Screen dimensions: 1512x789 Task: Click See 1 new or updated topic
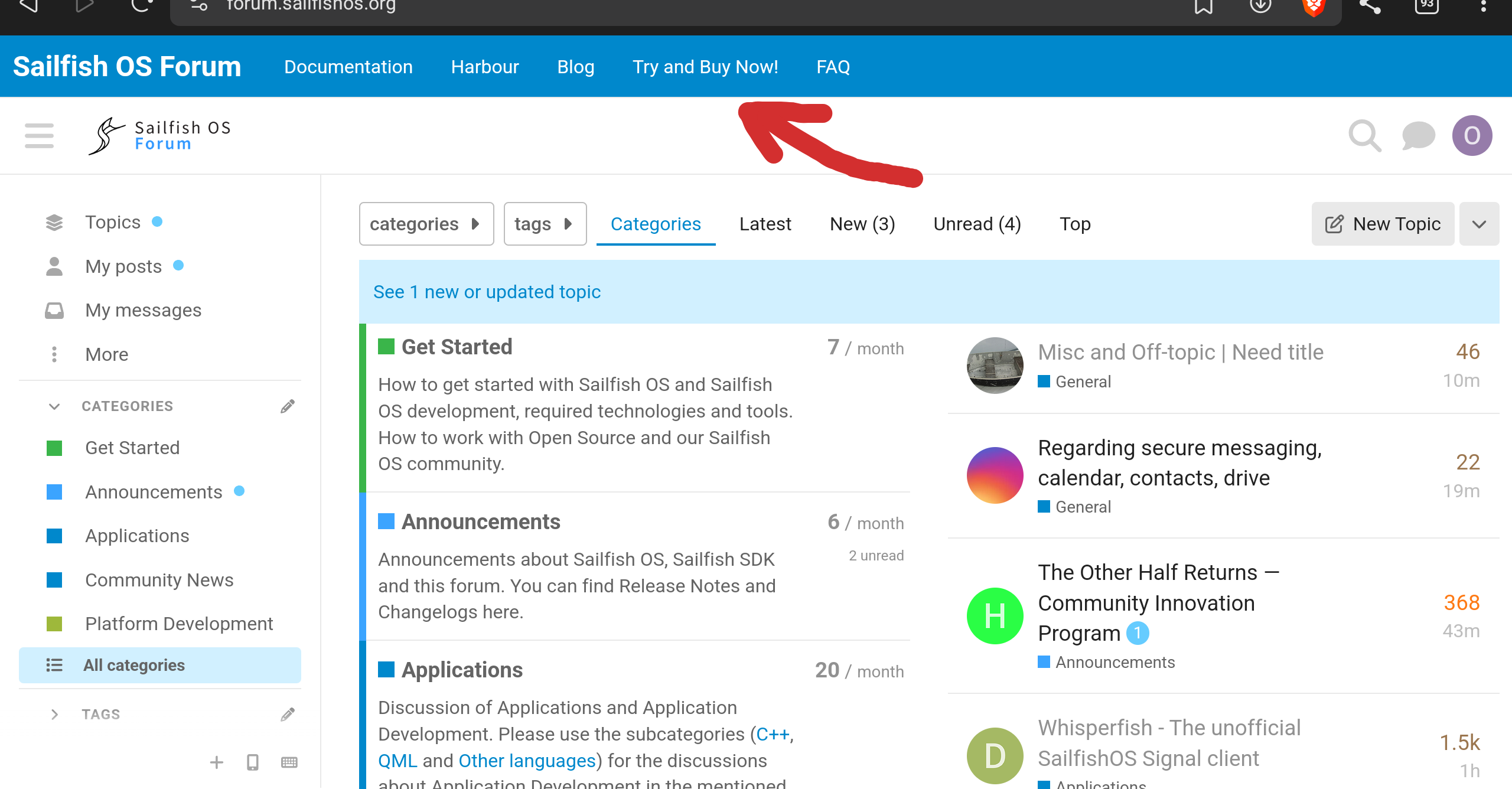[x=487, y=292]
